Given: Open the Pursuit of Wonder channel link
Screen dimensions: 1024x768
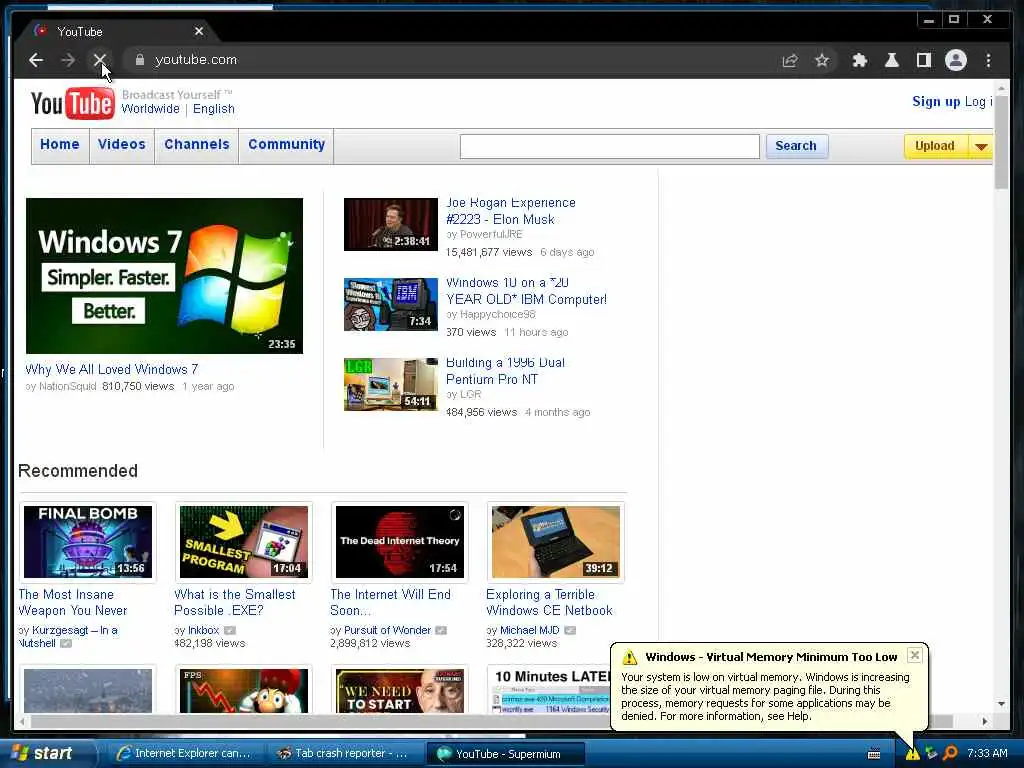Looking at the screenshot, I should [x=387, y=630].
